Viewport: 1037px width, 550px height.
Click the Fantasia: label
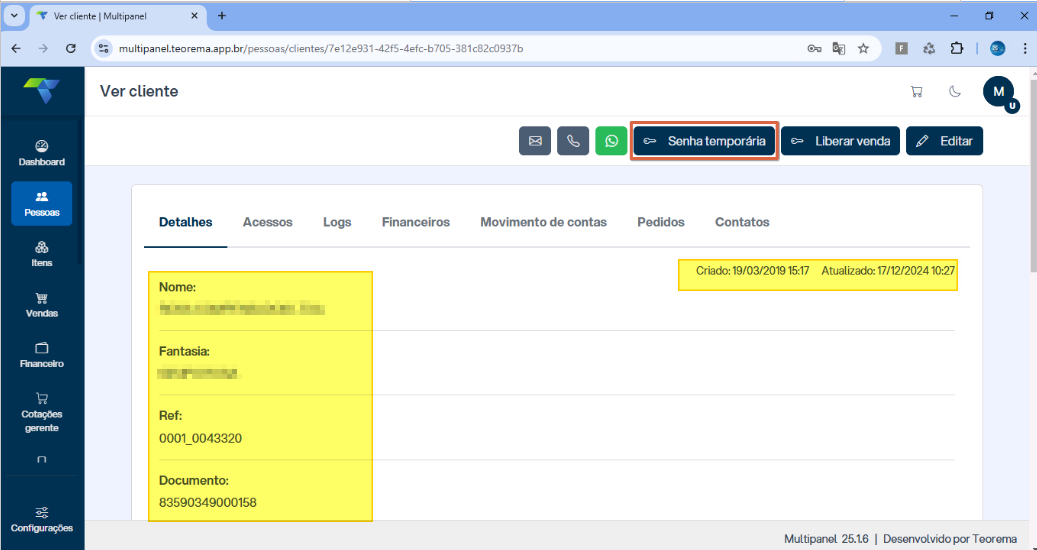pyautogui.click(x=185, y=352)
